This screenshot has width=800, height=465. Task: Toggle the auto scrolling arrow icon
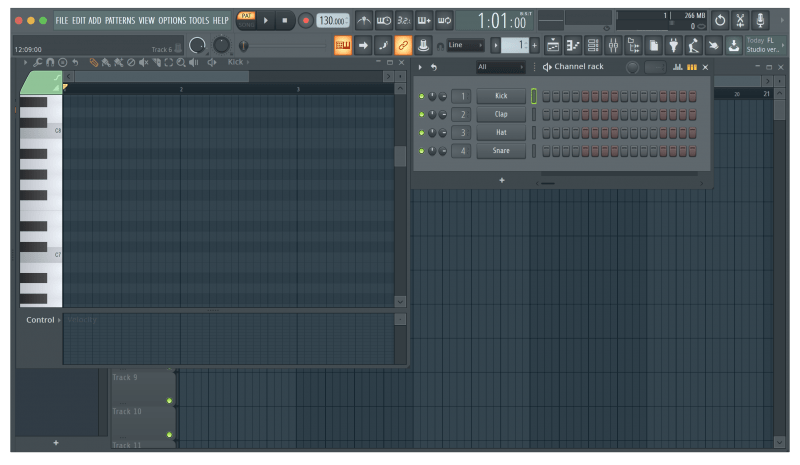tap(363, 45)
